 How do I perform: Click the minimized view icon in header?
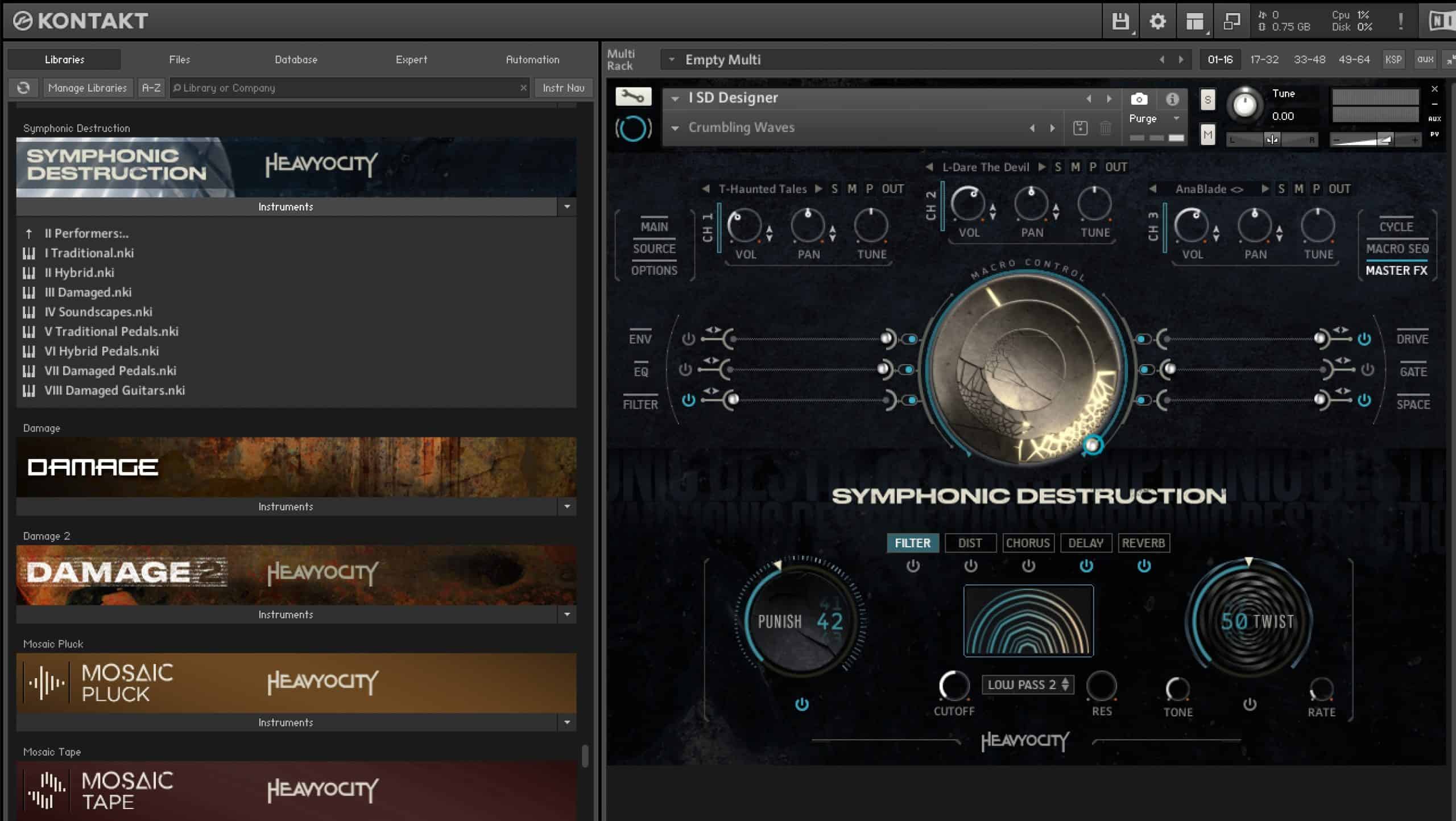(x=1231, y=22)
